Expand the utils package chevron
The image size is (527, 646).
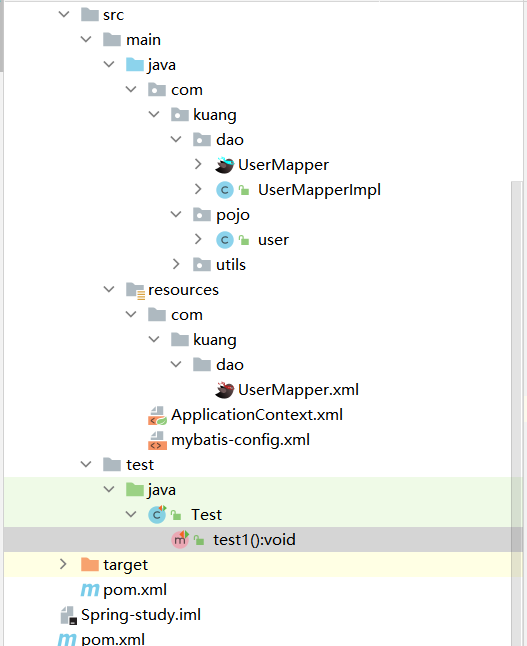[x=176, y=264]
